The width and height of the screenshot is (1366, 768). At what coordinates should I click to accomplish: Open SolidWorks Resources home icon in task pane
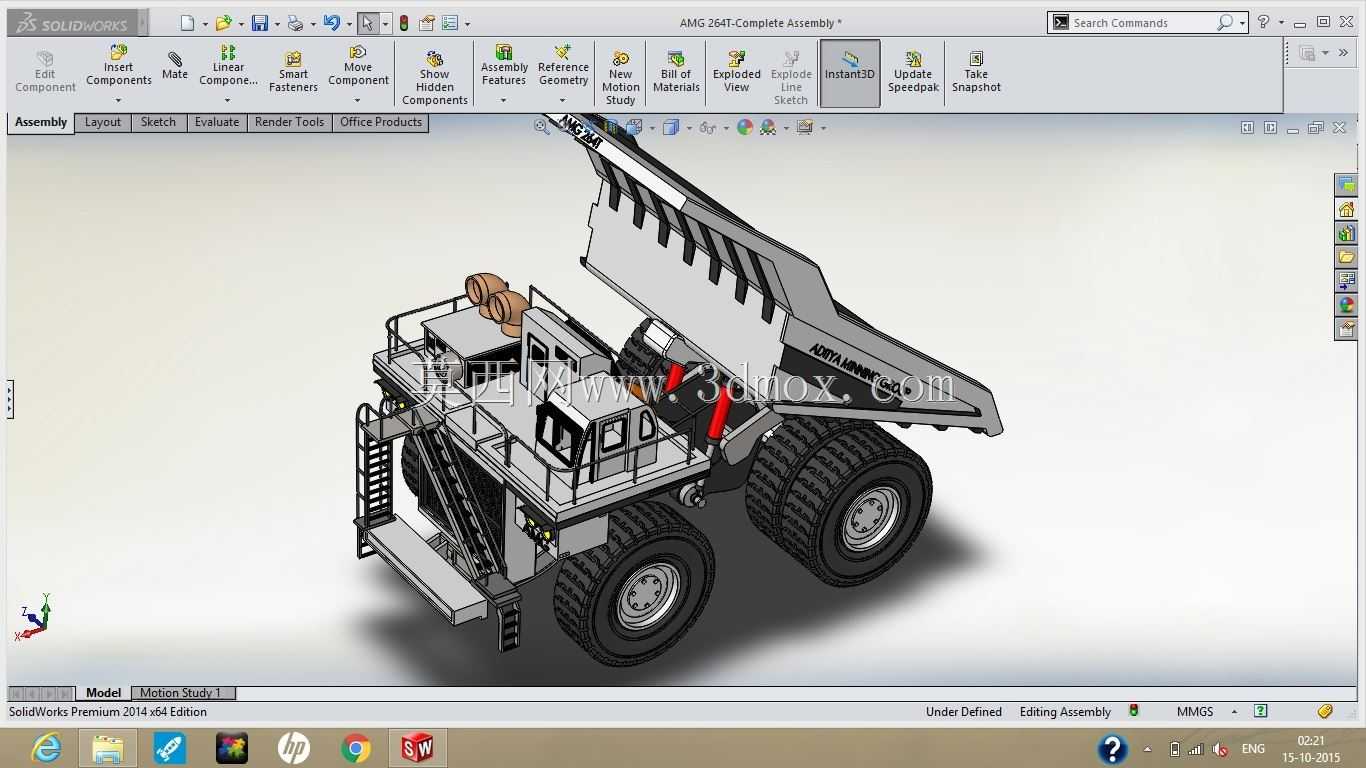tap(1347, 209)
